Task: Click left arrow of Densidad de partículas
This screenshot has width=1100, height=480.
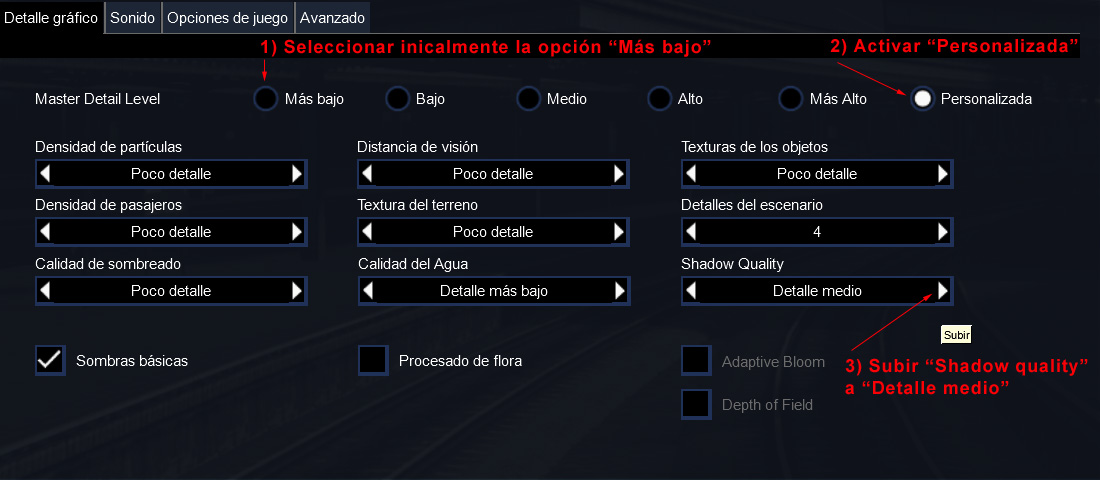Action: click(44, 174)
